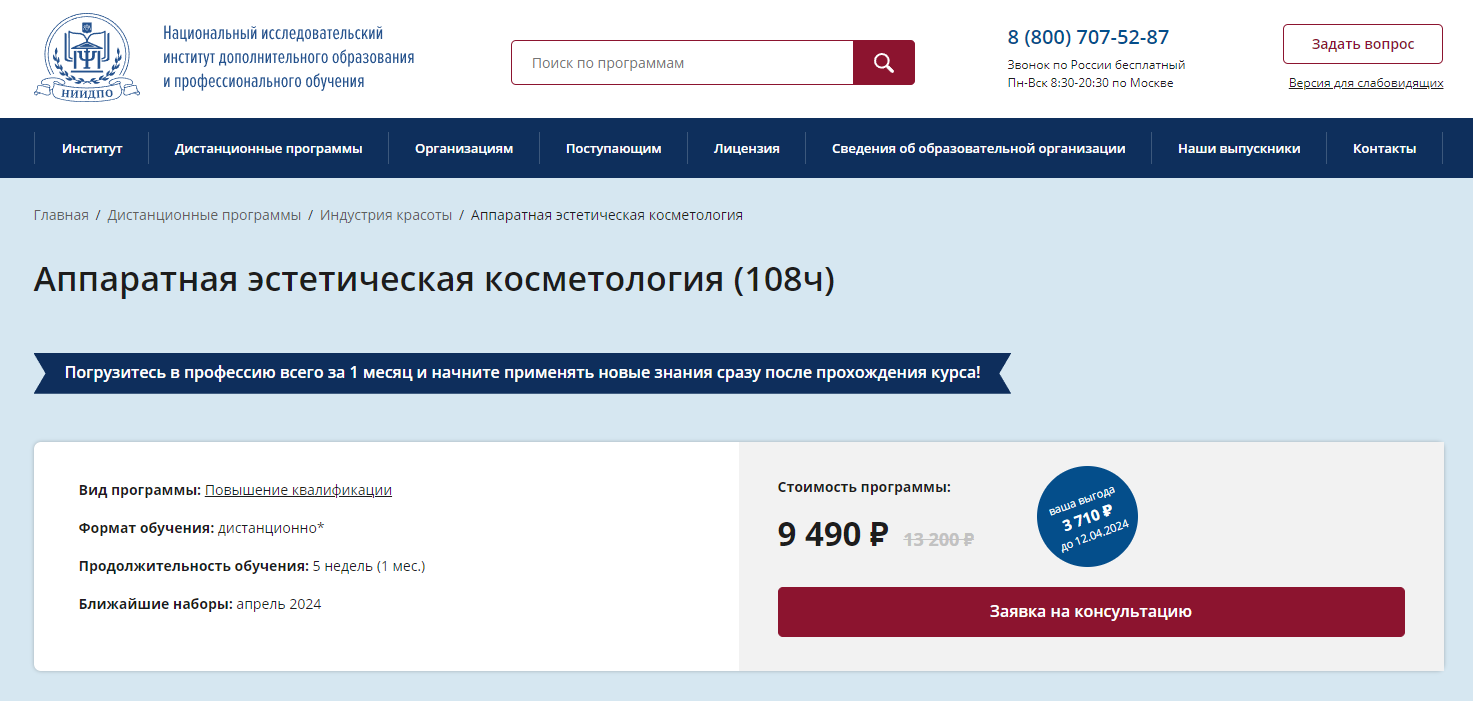The height and width of the screenshot is (701, 1473).
Task: Open Наши выпускники in the menu
Action: pyautogui.click(x=1239, y=148)
